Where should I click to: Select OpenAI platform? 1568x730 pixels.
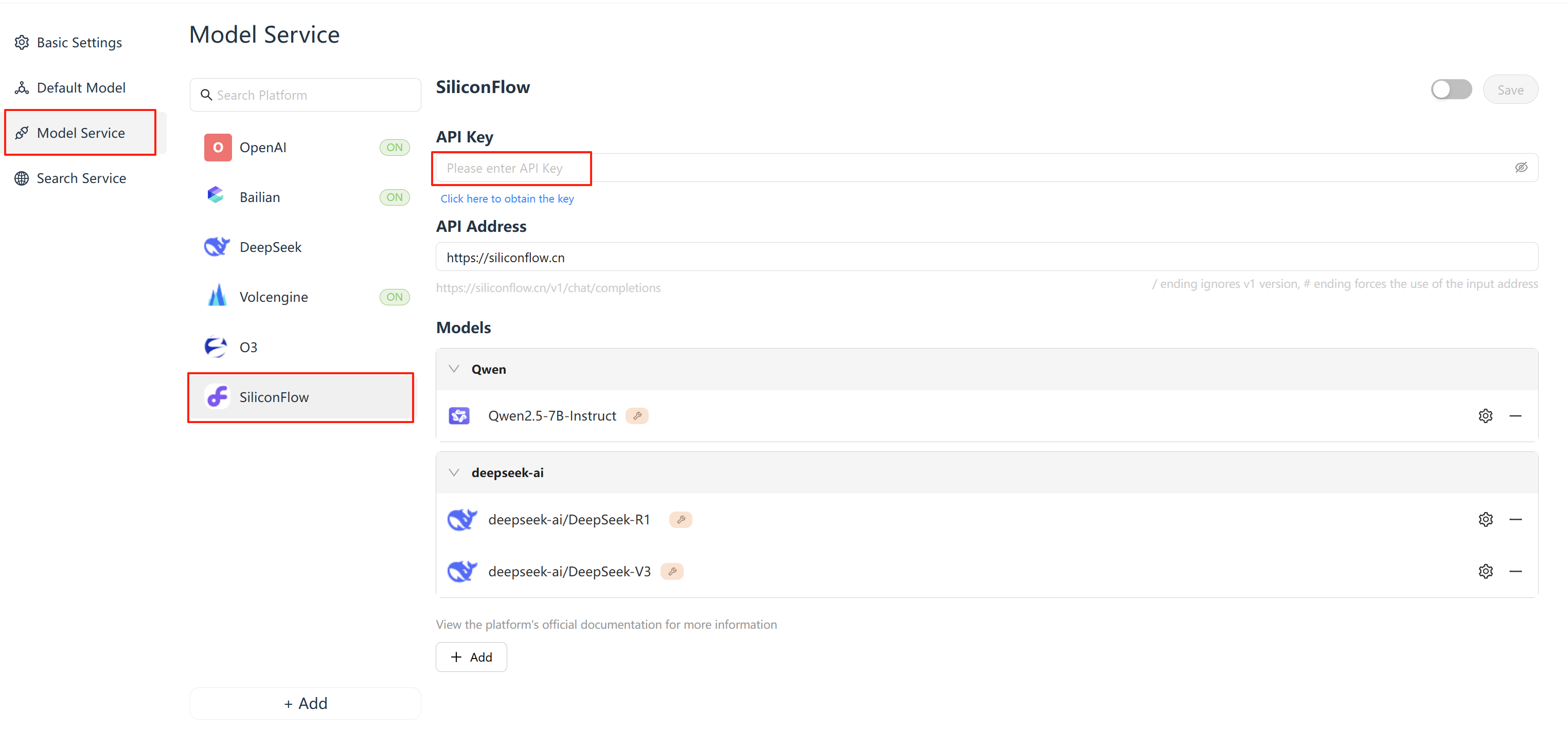305,147
